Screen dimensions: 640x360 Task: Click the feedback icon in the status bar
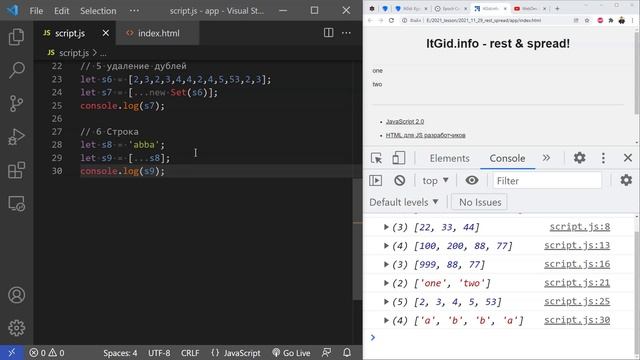tap(327, 353)
